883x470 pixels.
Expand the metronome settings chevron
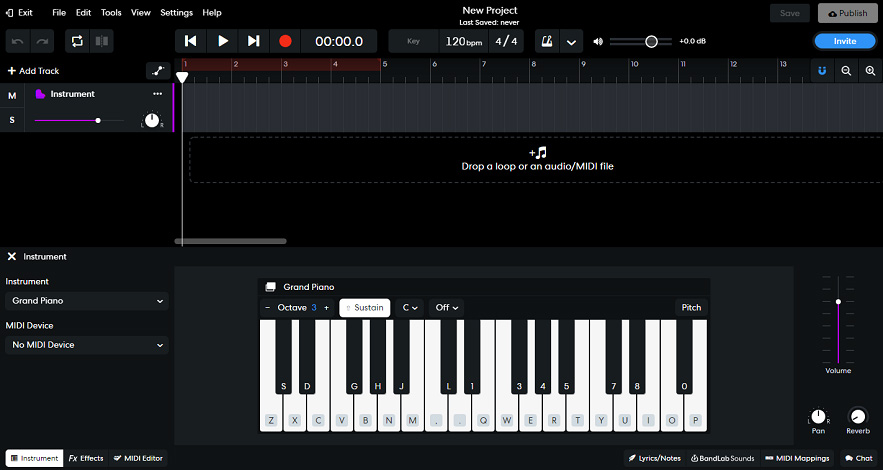coord(571,42)
